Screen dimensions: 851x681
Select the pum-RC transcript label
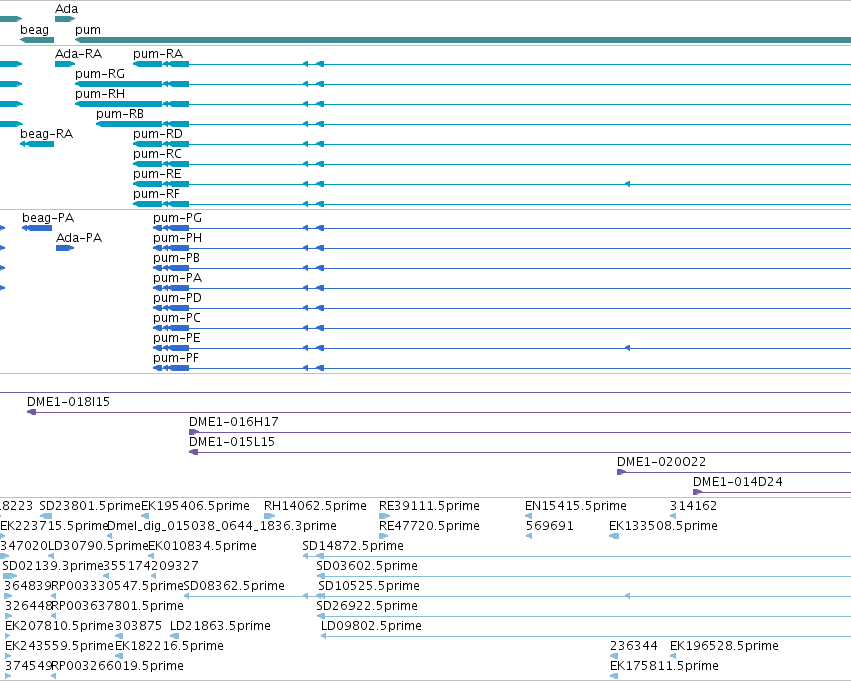[x=157, y=154]
